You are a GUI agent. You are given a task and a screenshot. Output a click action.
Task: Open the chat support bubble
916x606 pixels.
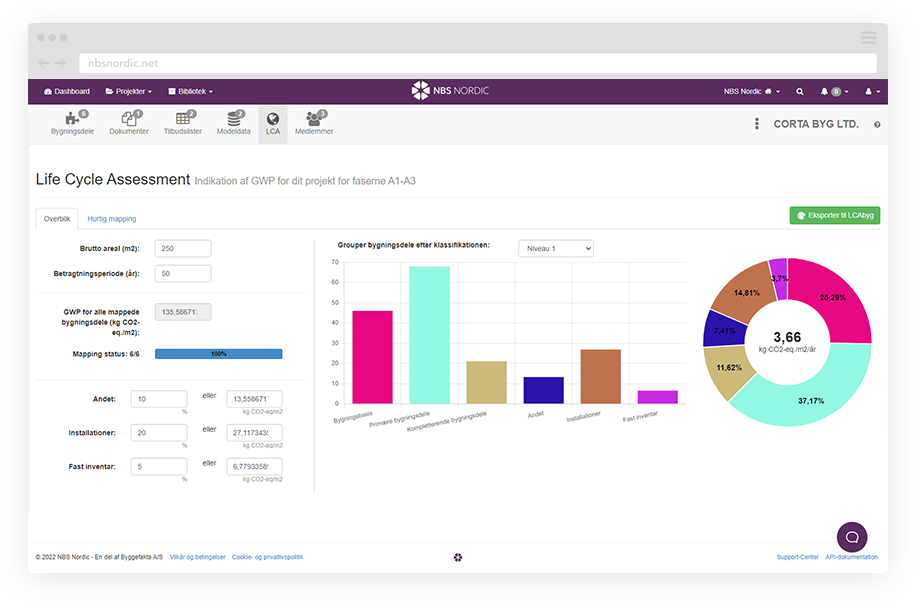852,537
